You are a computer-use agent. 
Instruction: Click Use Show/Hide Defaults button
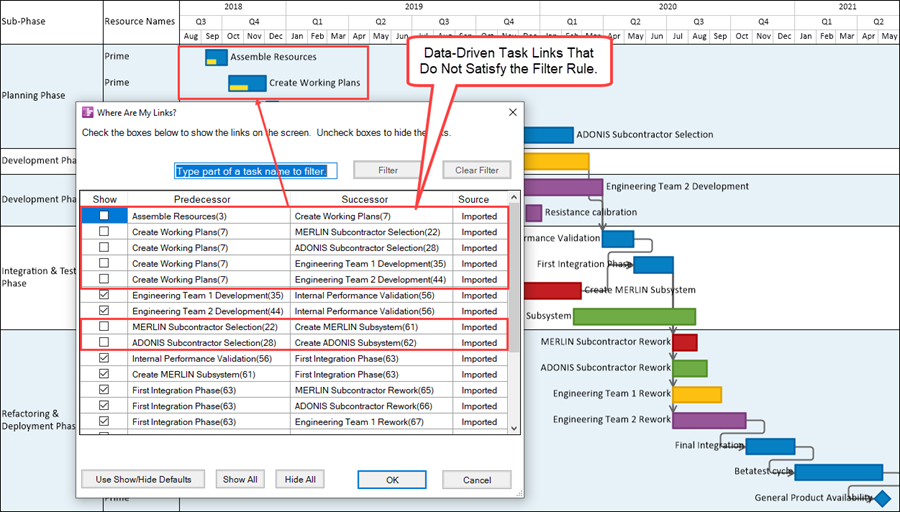click(143, 479)
